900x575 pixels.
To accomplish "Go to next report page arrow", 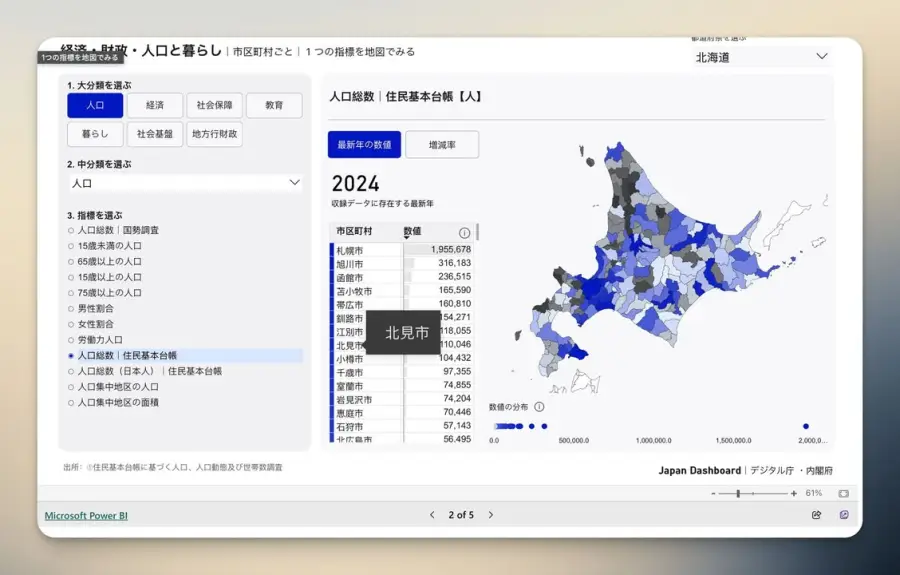I will click(x=491, y=515).
